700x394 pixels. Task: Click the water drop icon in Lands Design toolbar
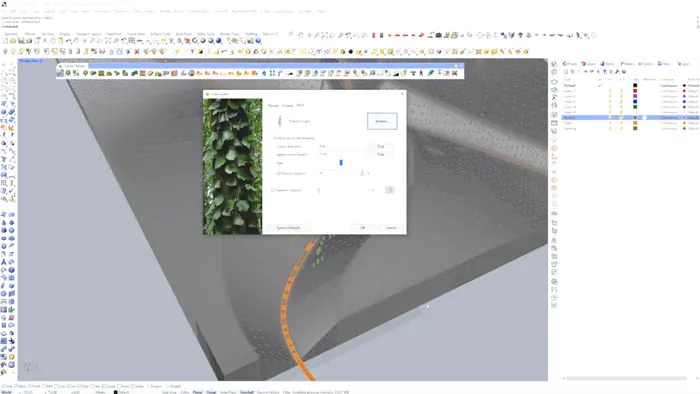tap(264, 73)
